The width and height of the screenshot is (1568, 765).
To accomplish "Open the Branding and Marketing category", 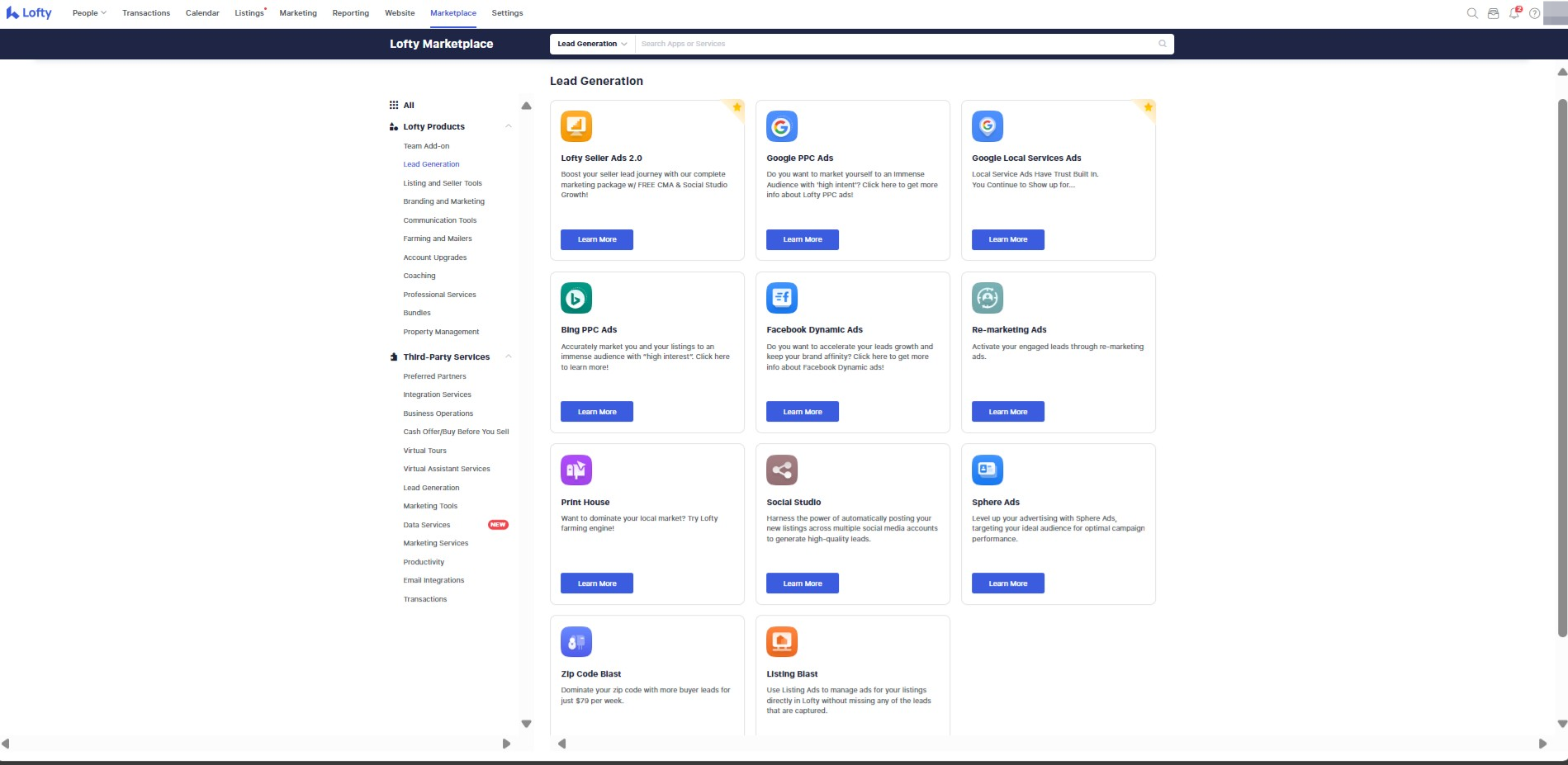I will (443, 201).
